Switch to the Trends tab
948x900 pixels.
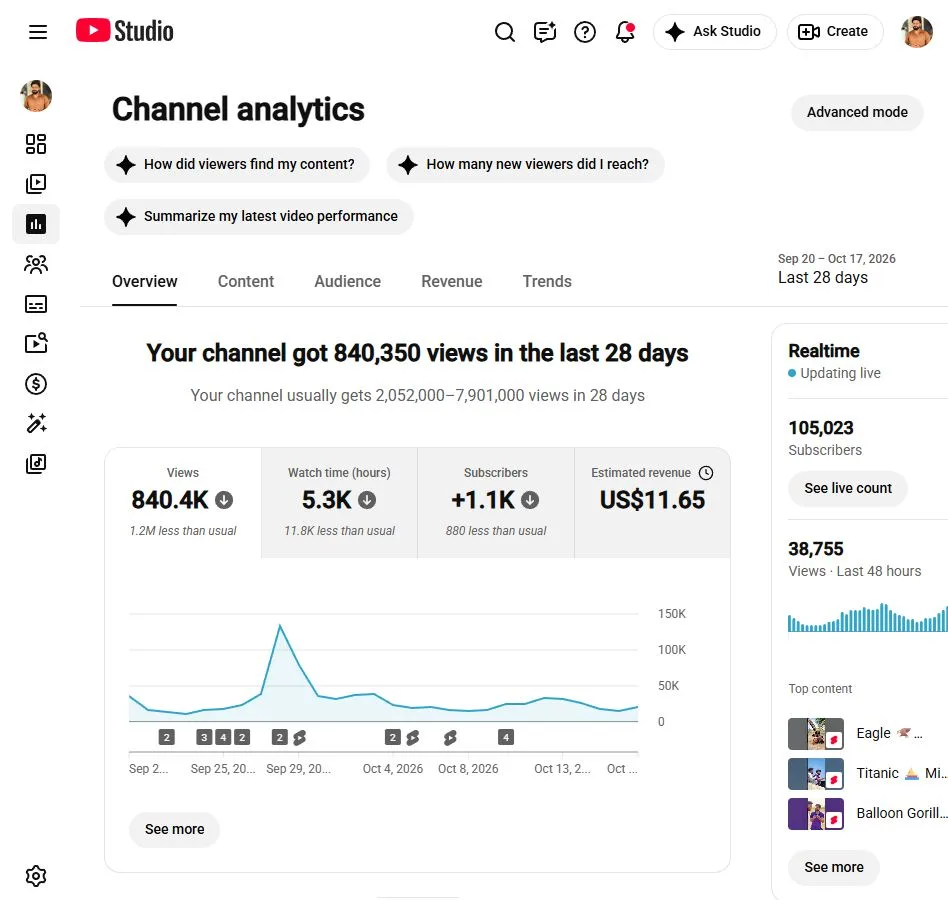(x=547, y=282)
